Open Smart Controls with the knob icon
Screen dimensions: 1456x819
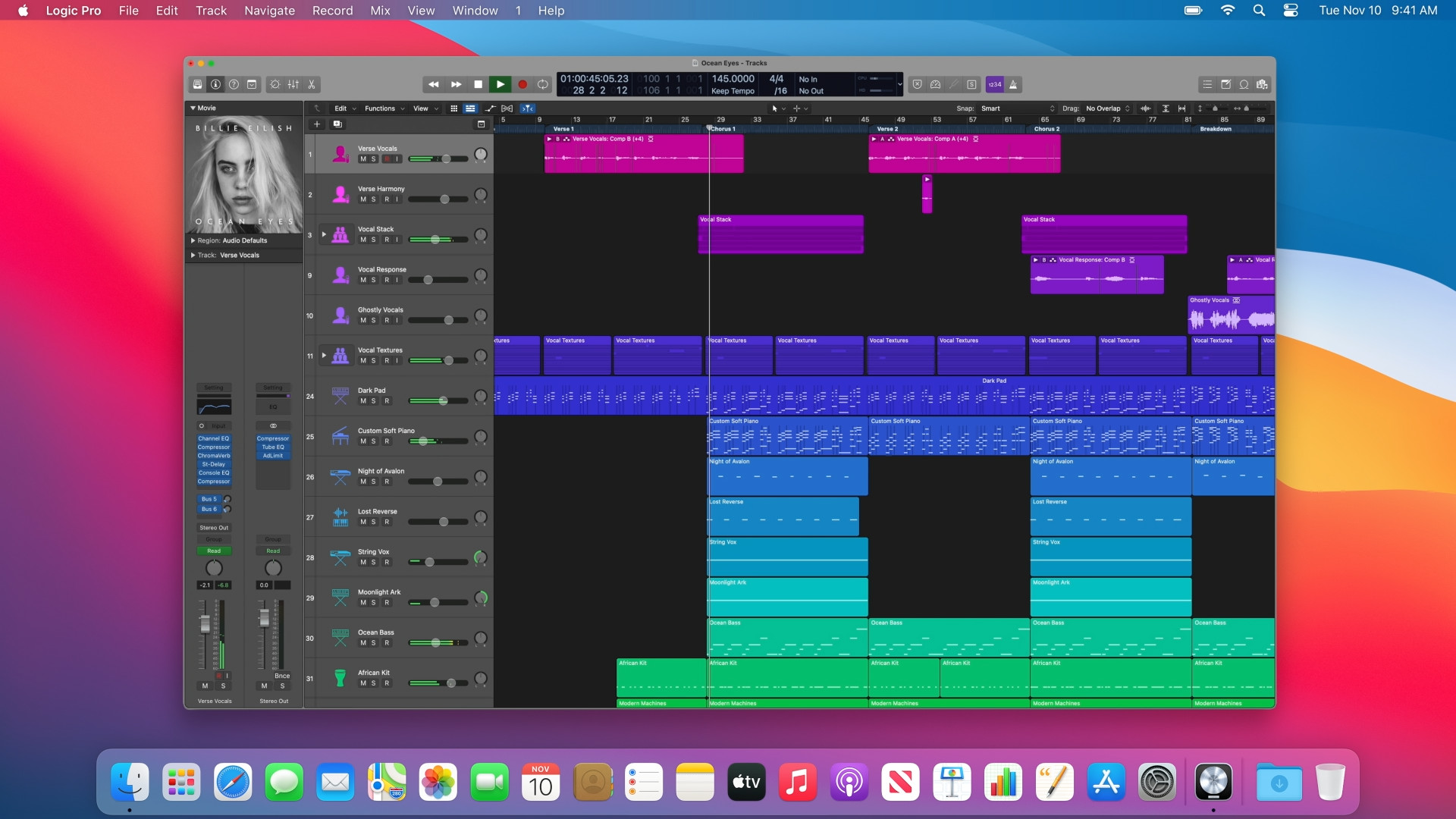(x=275, y=84)
